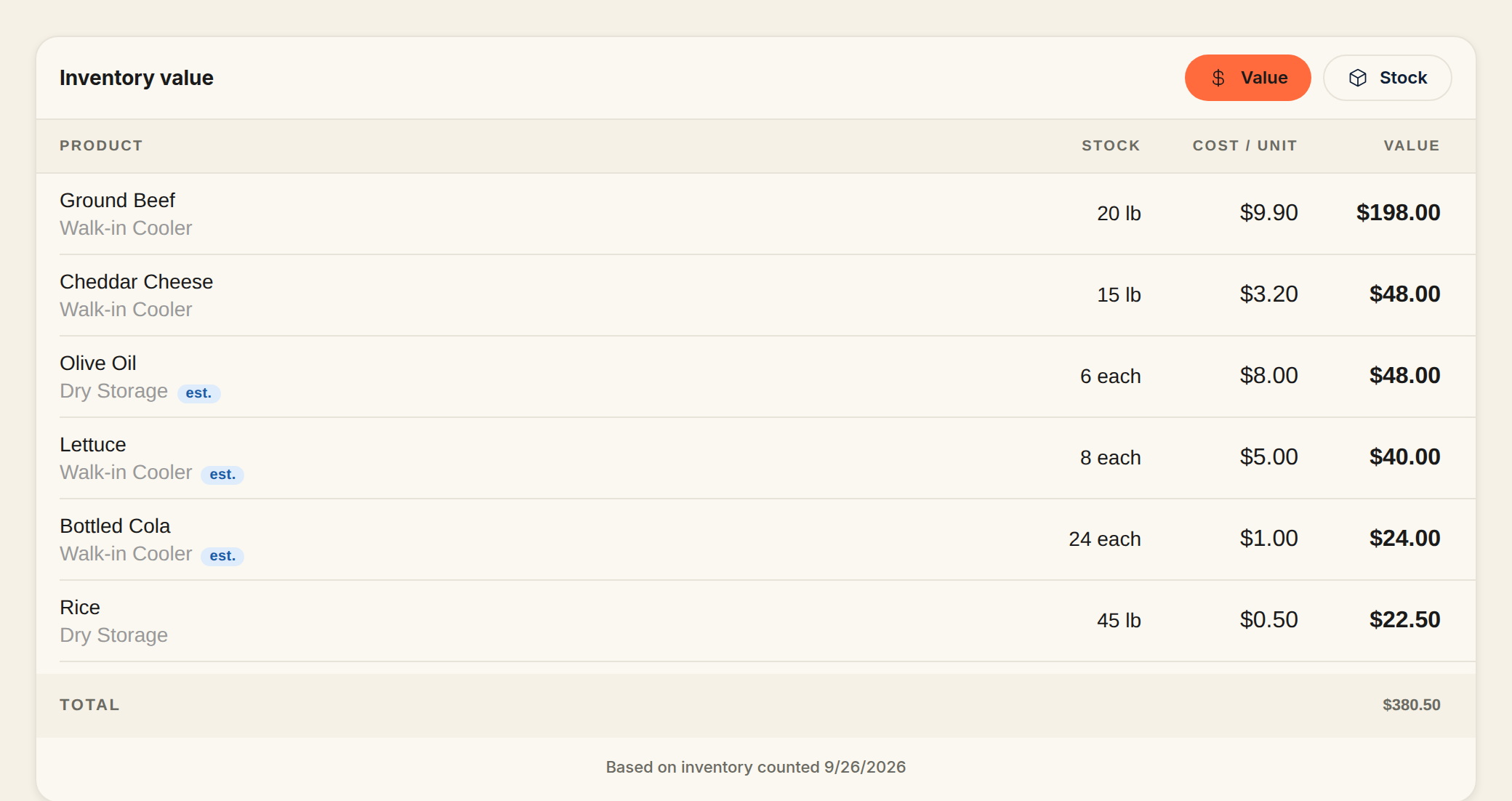
Task: Sort by the COST / UNIT column header
Action: coord(1244,145)
